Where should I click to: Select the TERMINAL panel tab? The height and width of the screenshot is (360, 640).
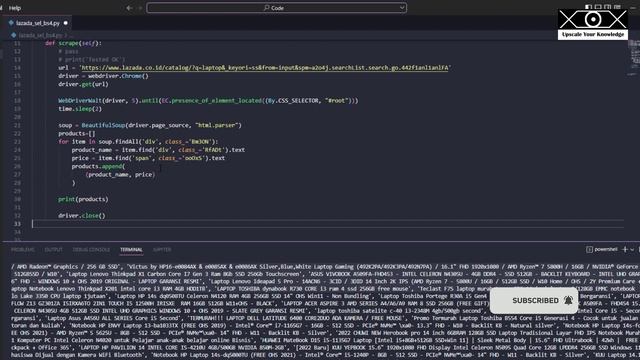point(131,249)
